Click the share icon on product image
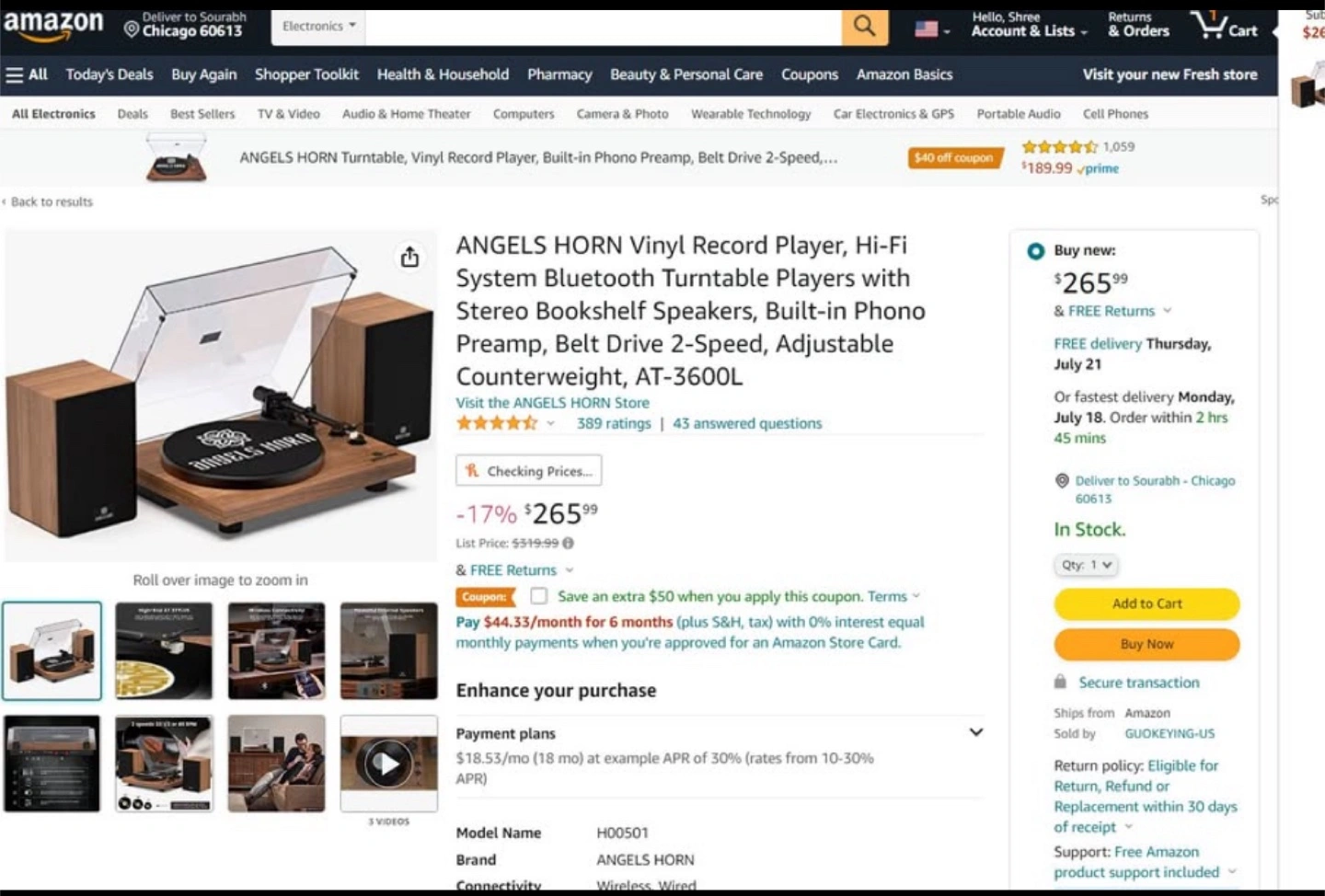 [409, 258]
